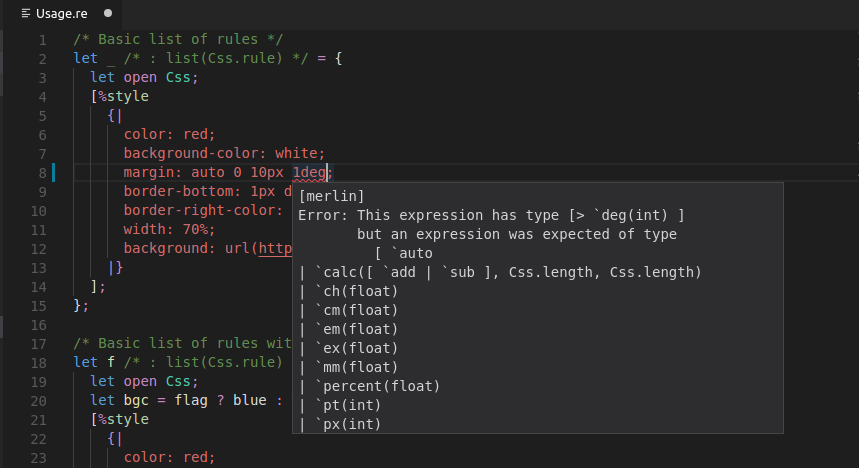The image size is (859, 468).
Task: Click 'background-color: white;' on line 7
Action: point(224,153)
